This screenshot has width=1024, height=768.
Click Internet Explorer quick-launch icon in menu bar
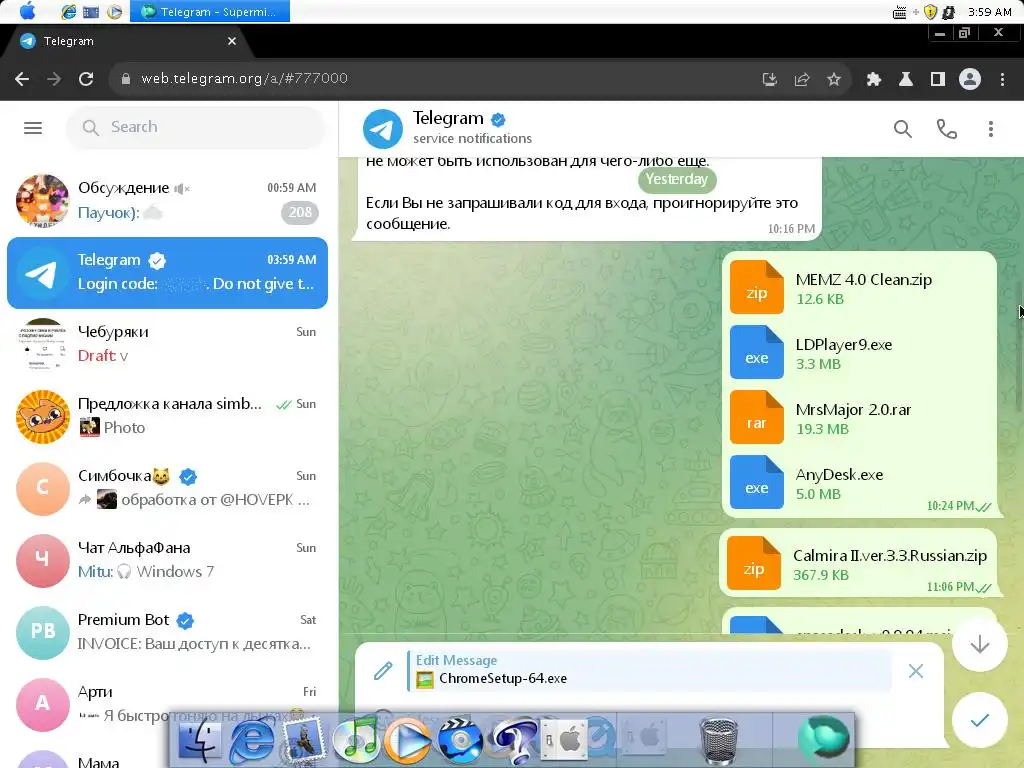pyautogui.click(x=69, y=11)
